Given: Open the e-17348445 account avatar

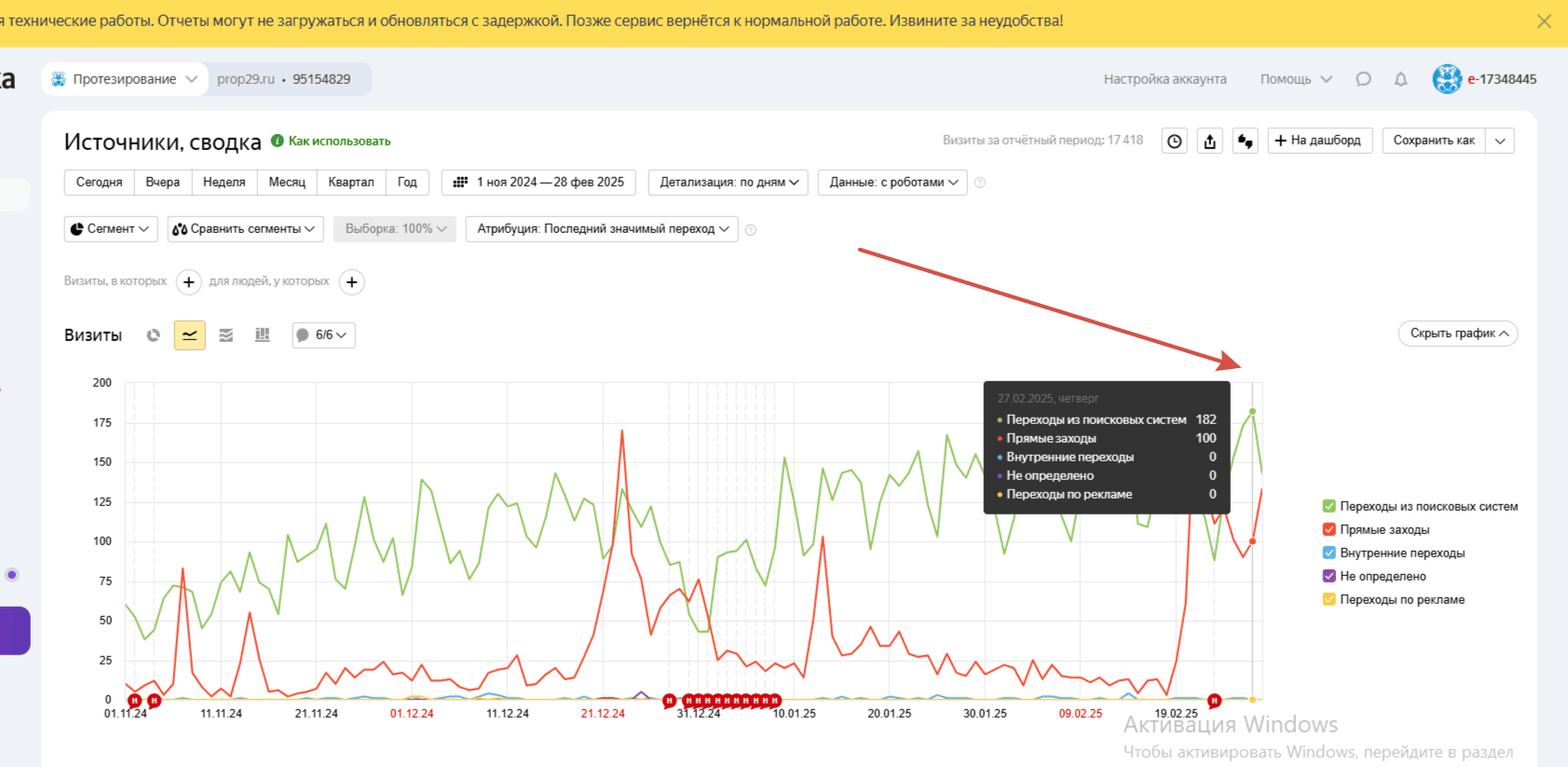Looking at the screenshot, I should click(x=1447, y=79).
